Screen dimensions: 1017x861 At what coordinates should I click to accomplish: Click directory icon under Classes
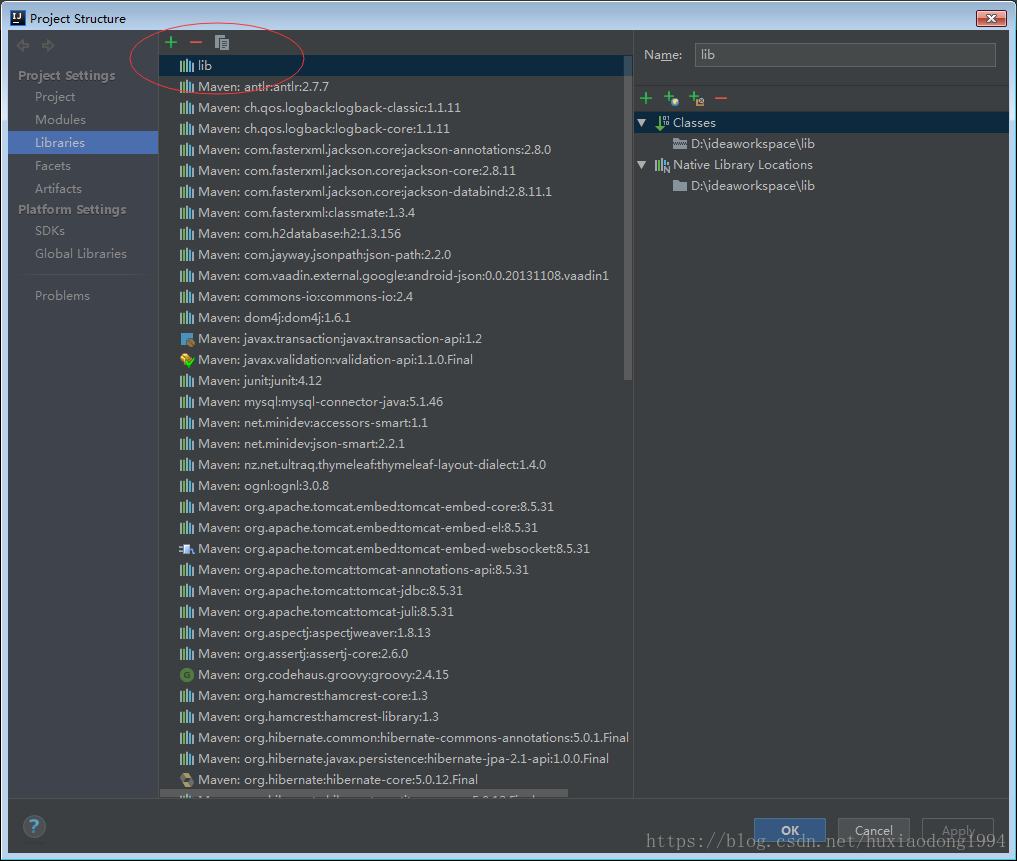(680, 144)
